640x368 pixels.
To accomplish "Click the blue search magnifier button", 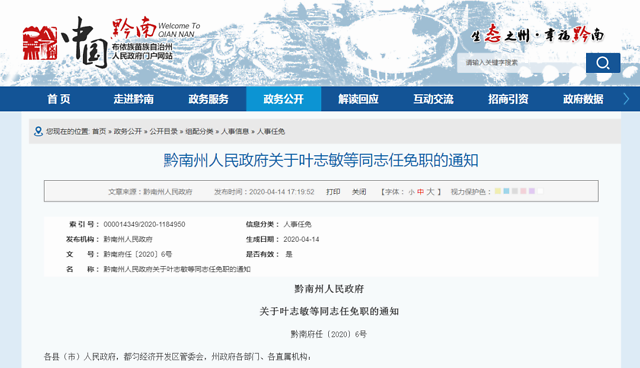I will [603, 63].
